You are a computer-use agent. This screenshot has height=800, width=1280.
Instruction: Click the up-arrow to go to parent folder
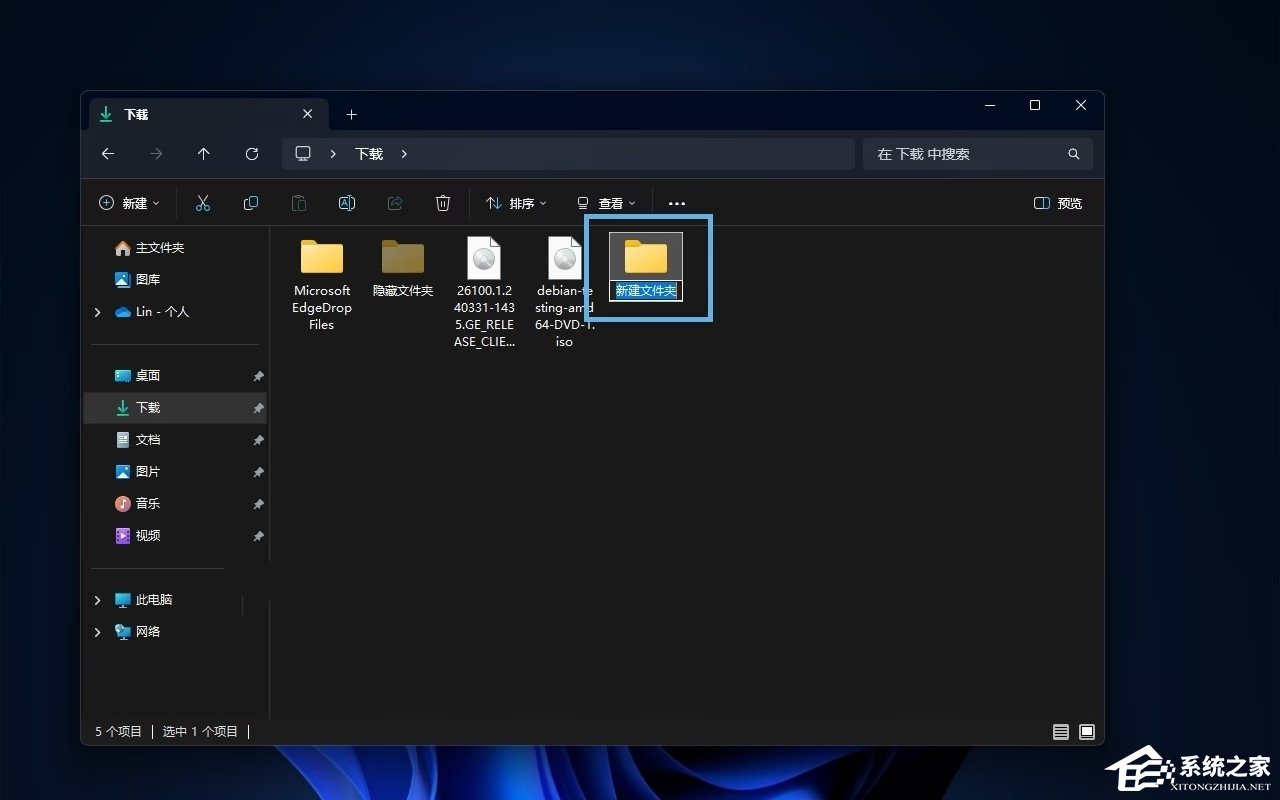tap(203, 154)
